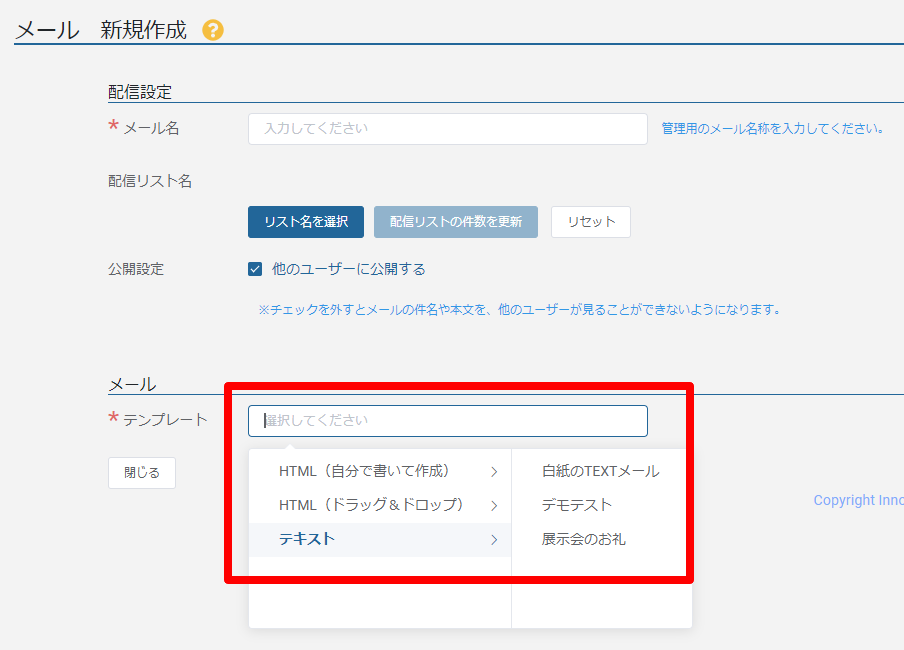This screenshot has height=650, width=904.
Task: Click into the メール名 input field
Action: (447, 128)
